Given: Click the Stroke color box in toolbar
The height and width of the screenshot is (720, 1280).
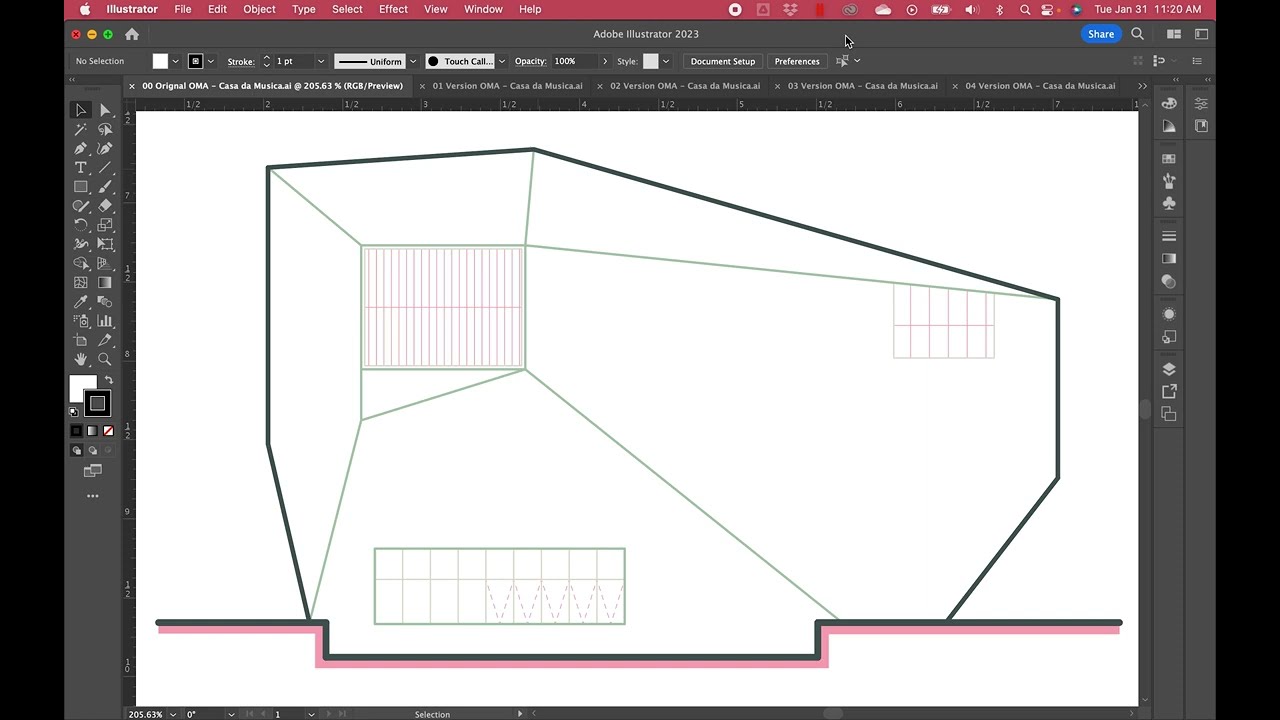Looking at the screenshot, I should 97,403.
